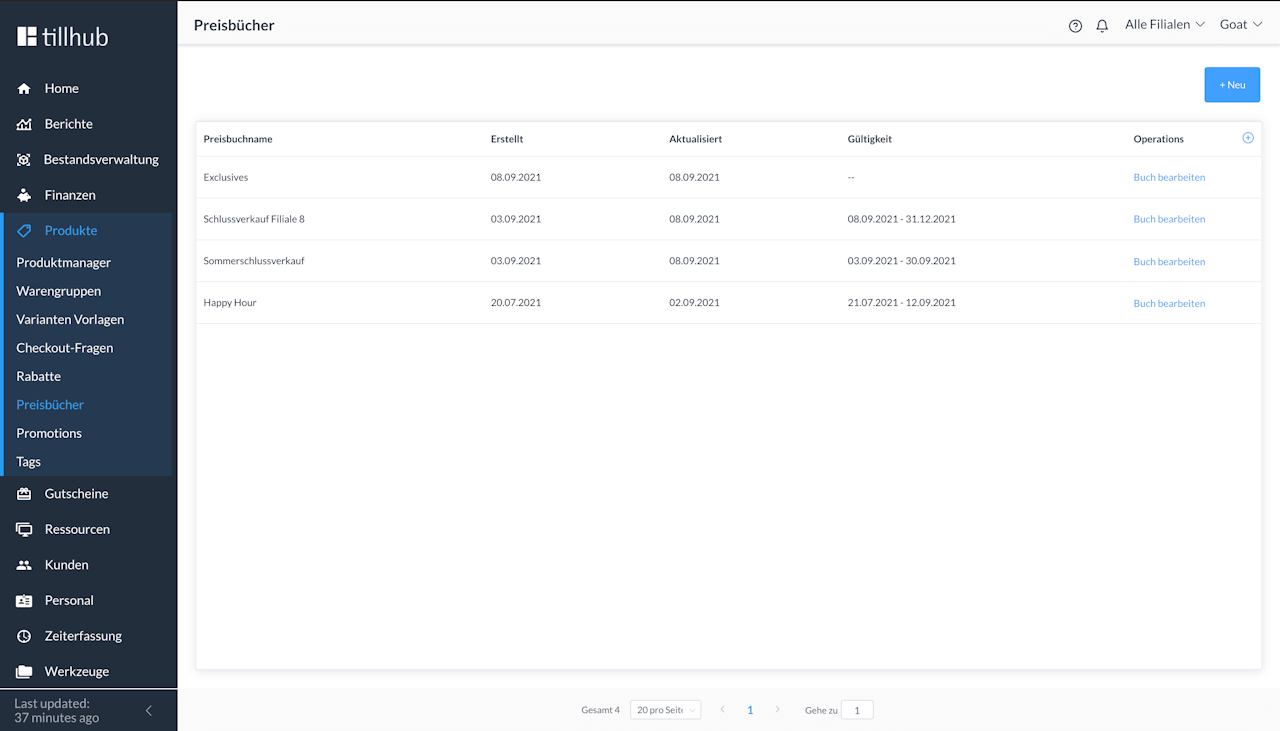The height and width of the screenshot is (731, 1280).
Task: Click the Home icon in sidebar
Action: 24,89
